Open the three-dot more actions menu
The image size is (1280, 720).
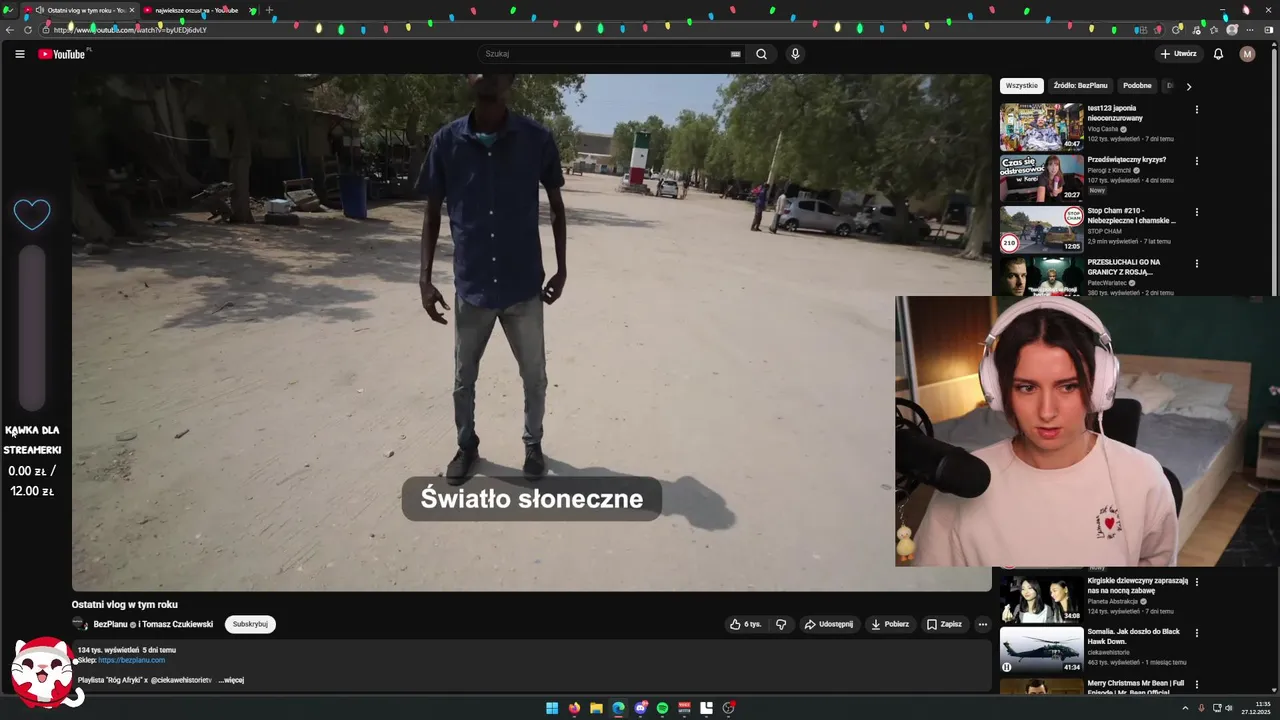pyautogui.click(x=982, y=624)
